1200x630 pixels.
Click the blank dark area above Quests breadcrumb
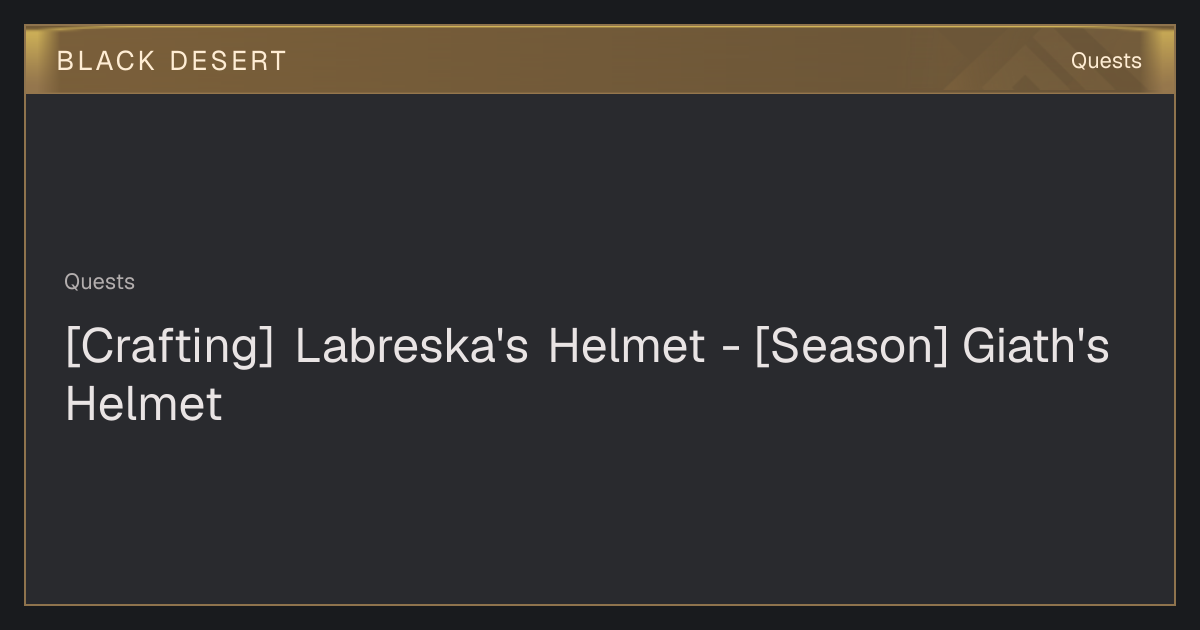click(x=600, y=180)
